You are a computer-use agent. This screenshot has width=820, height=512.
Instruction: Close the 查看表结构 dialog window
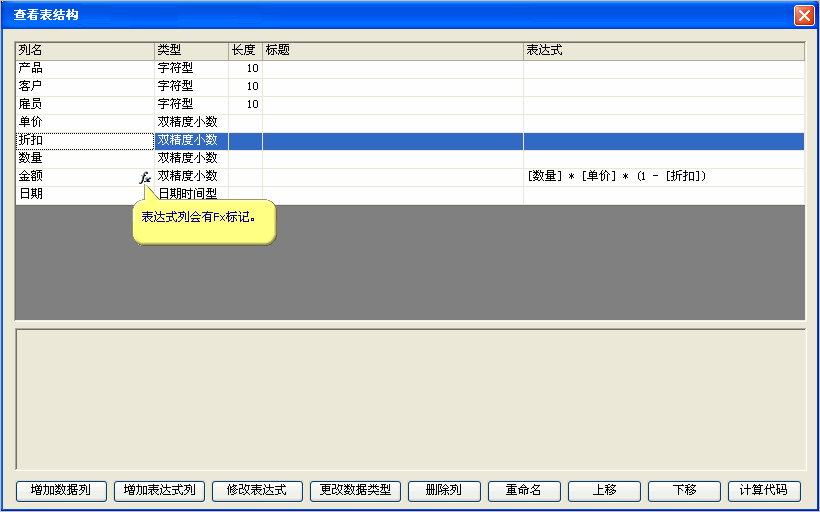point(803,16)
